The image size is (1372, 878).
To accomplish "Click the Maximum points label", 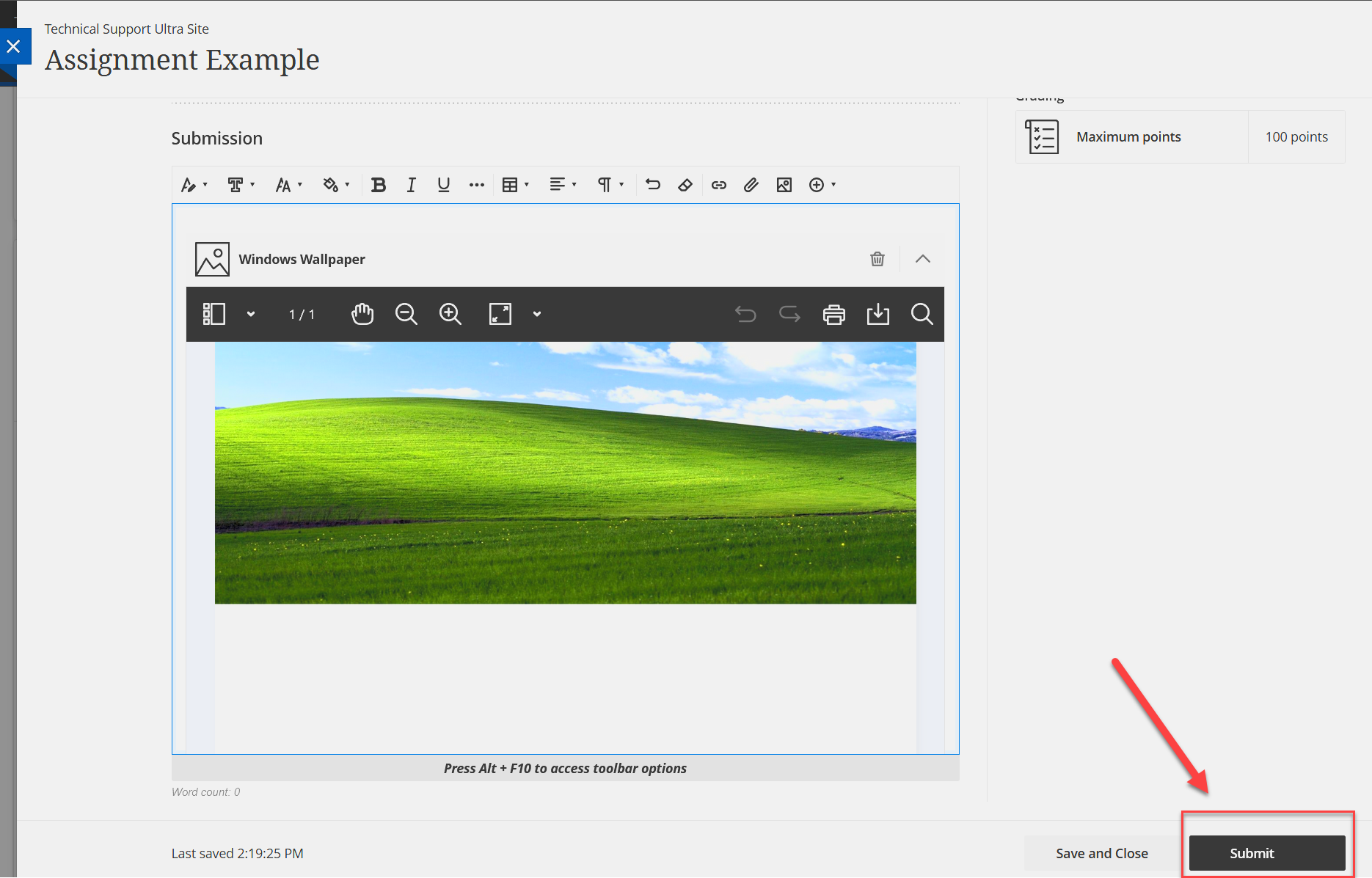I will point(1128,136).
